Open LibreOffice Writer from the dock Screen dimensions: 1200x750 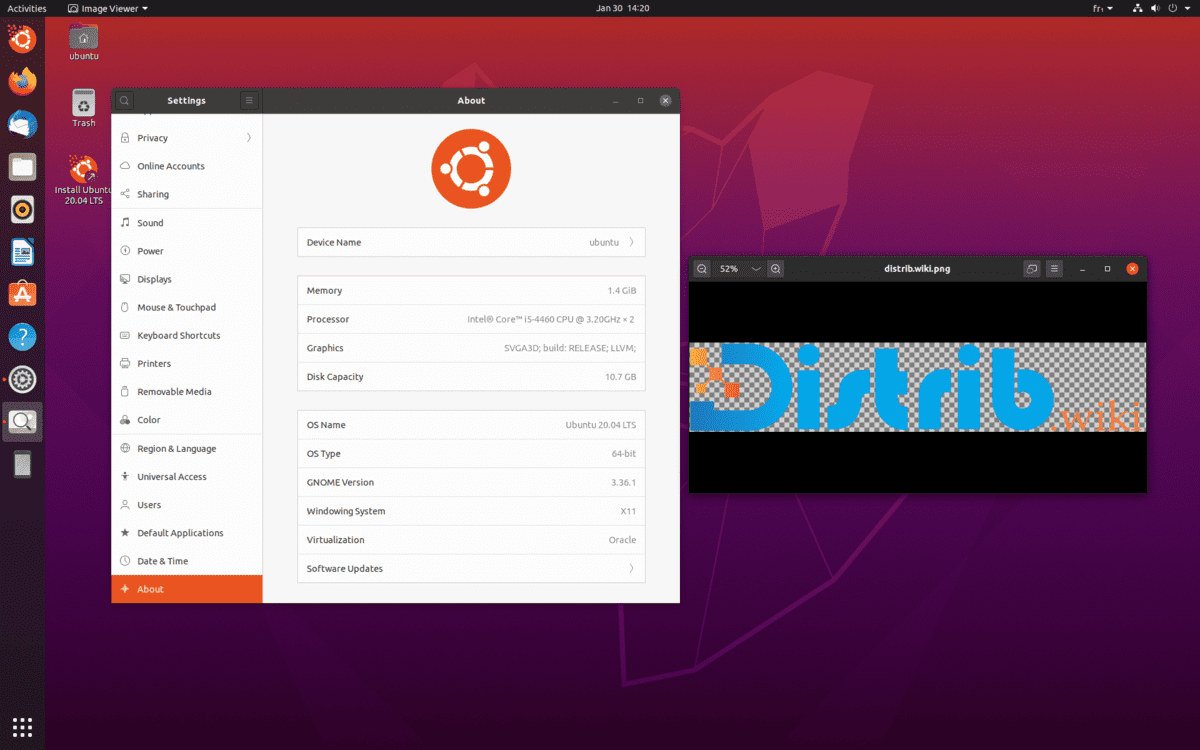click(22, 252)
